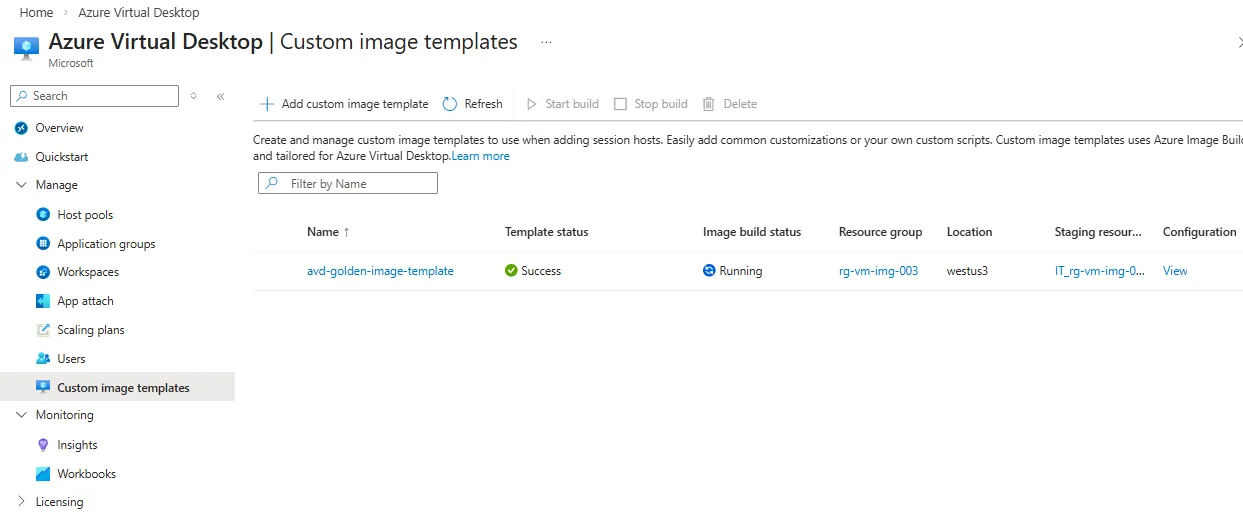The width and height of the screenshot is (1243, 532).
Task: Open Application groups menu item
Action: pos(106,244)
